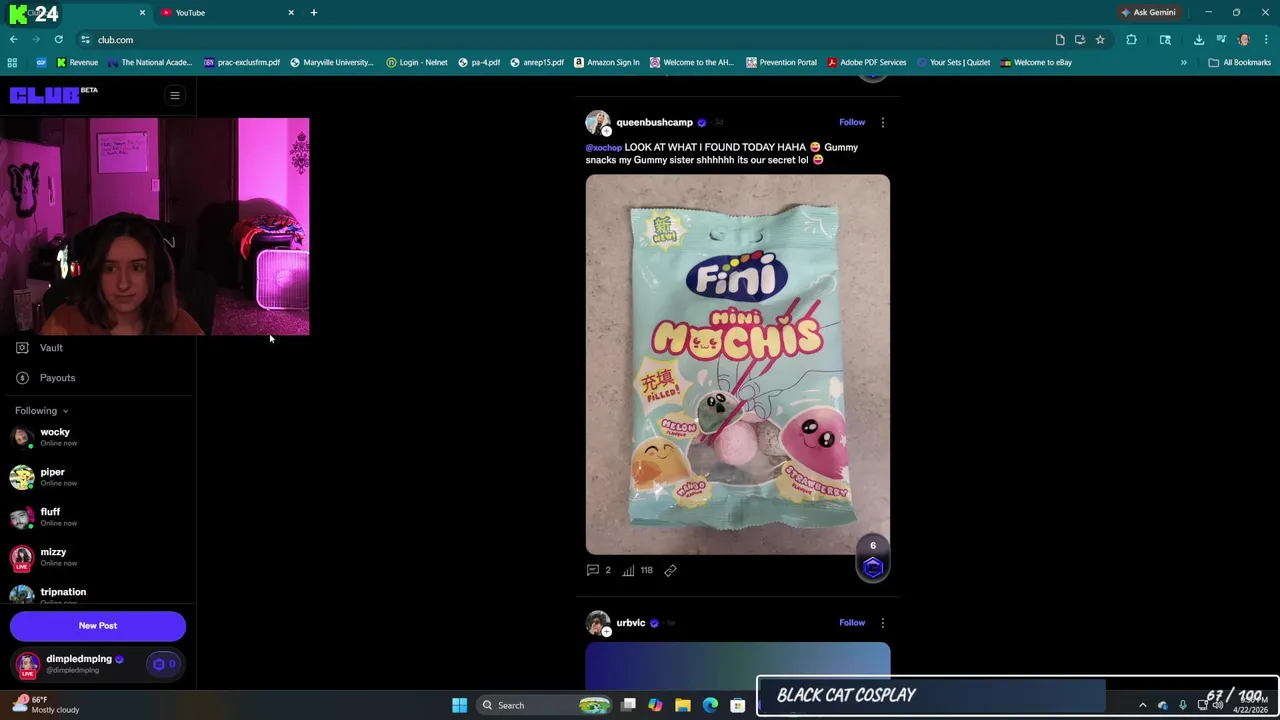Open the urbvic username link
Screen dimensions: 1280x720
630,623
